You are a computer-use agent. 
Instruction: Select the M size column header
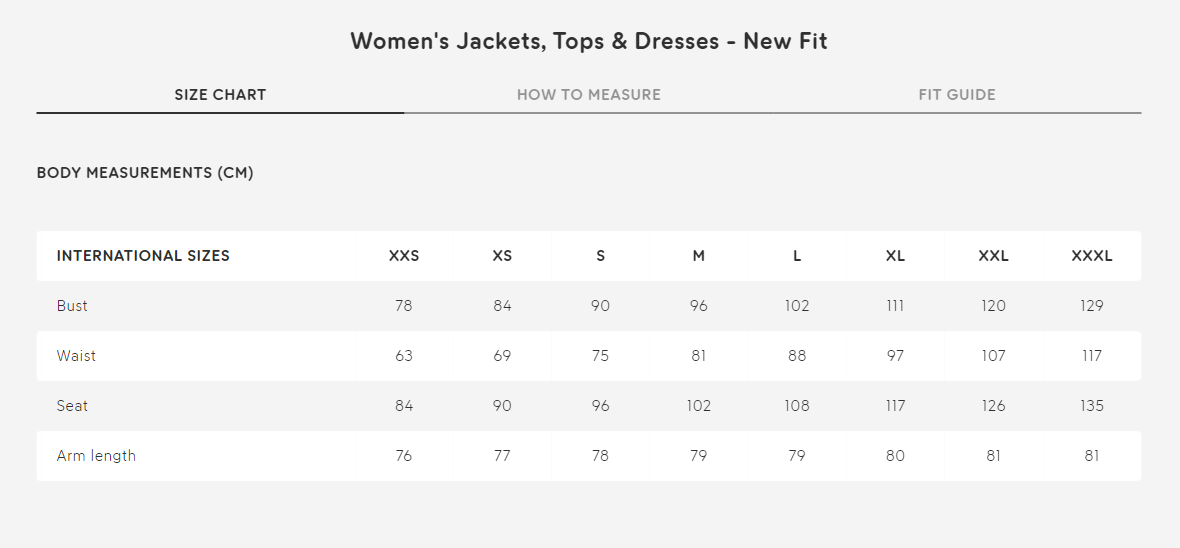tap(698, 256)
